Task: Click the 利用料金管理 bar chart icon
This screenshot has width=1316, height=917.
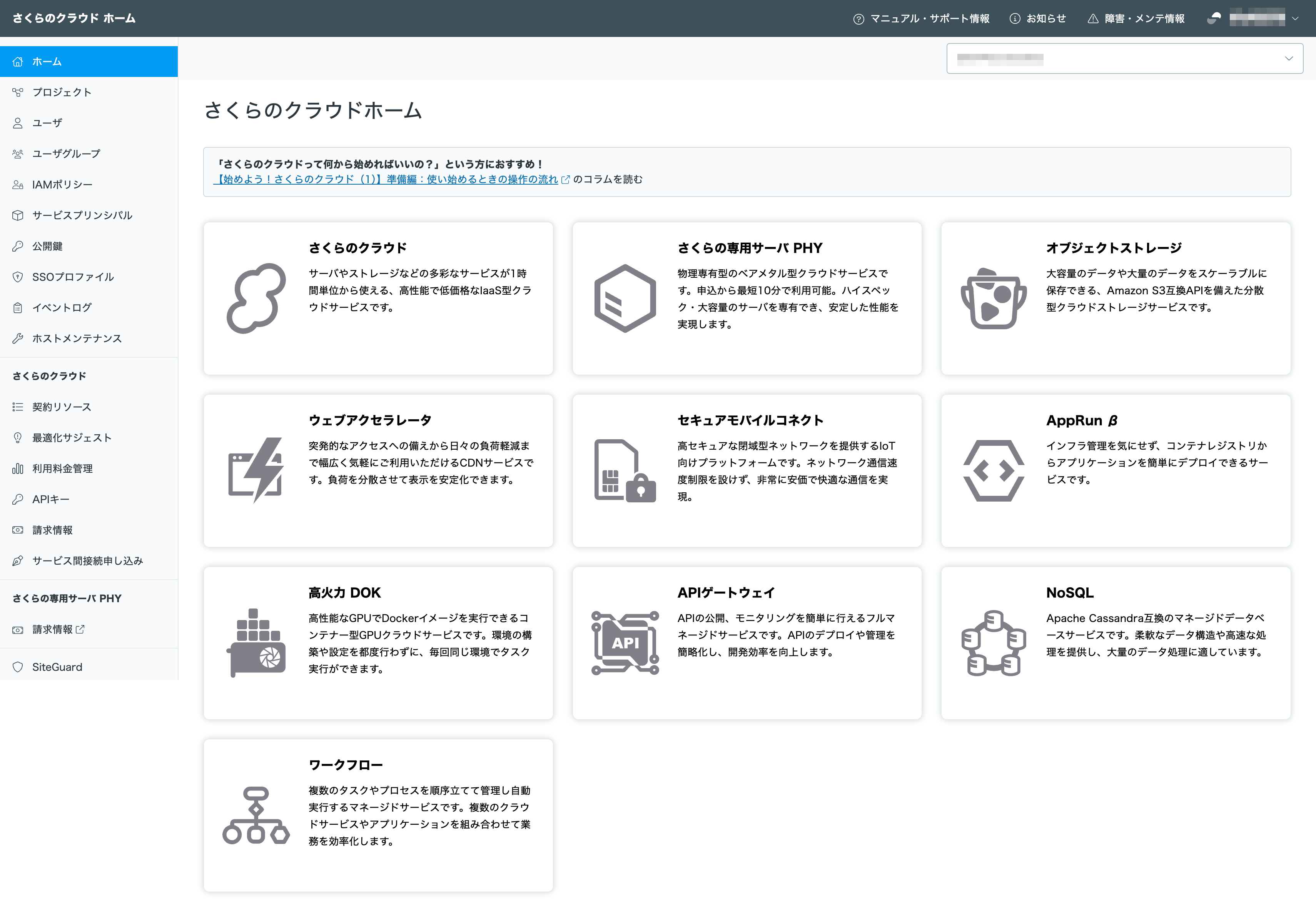Action: point(18,468)
